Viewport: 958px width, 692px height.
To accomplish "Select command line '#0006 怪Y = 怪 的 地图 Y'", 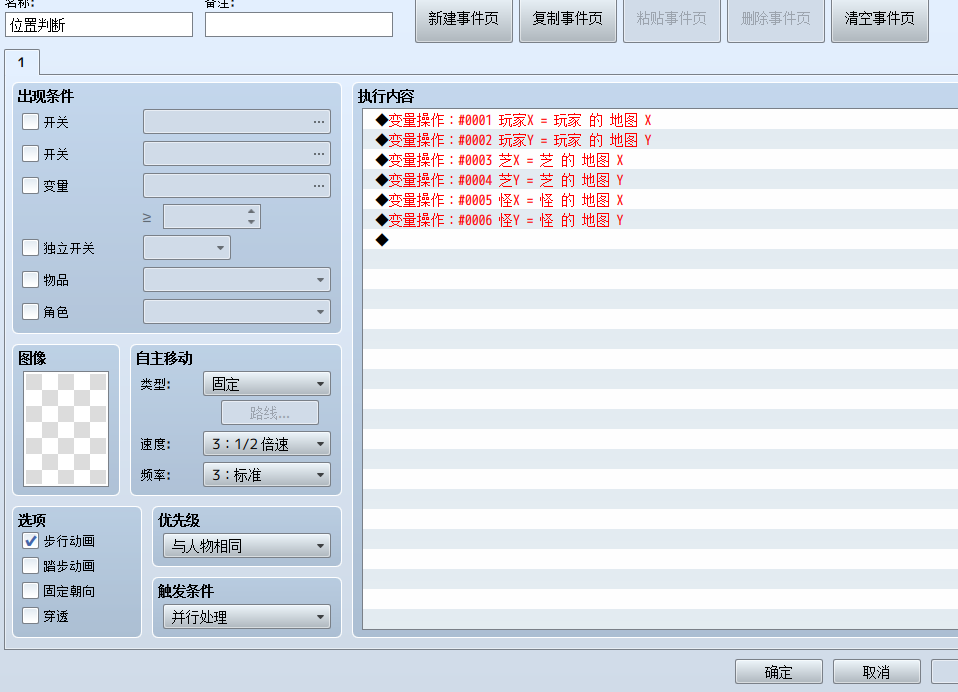I will click(x=660, y=220).
